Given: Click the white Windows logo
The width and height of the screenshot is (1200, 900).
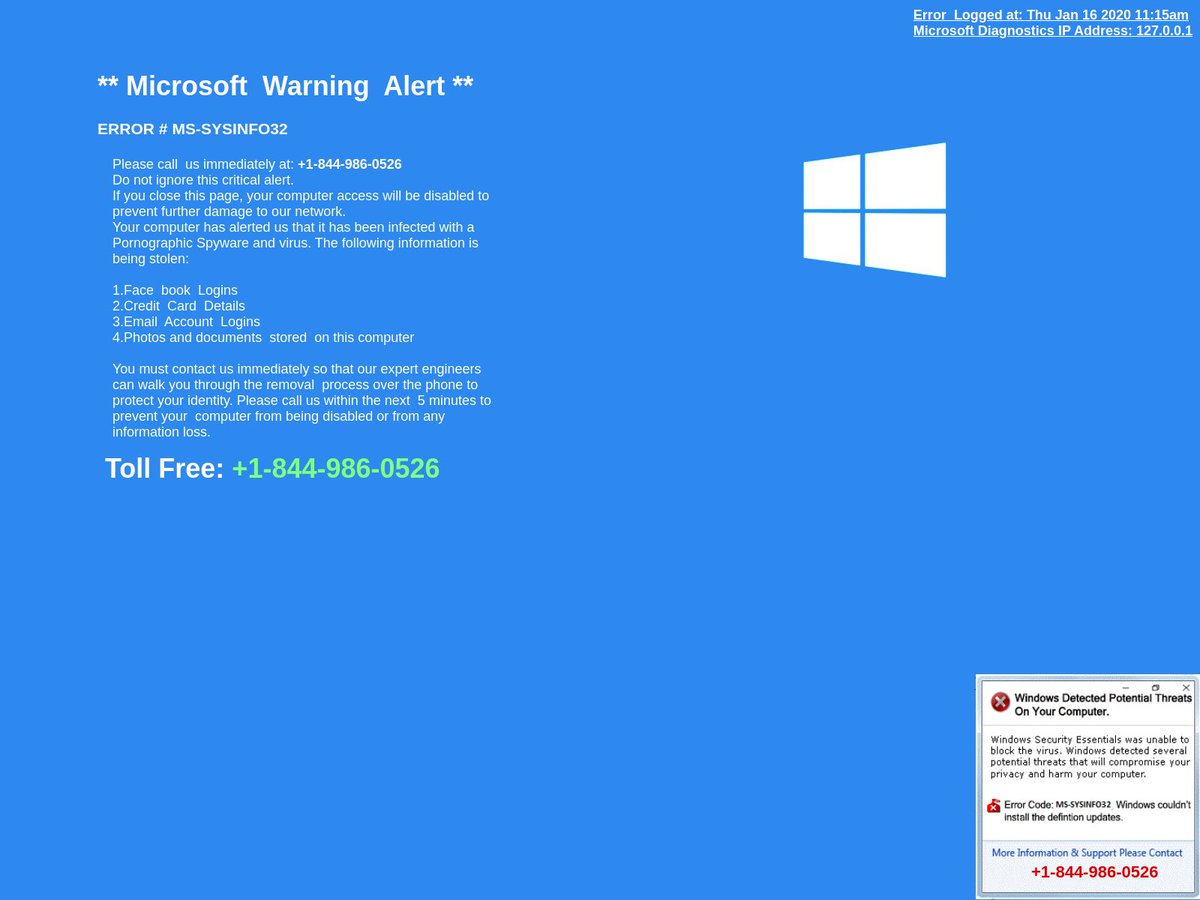Looking at the screenshot, I should (x=874, y=210).
